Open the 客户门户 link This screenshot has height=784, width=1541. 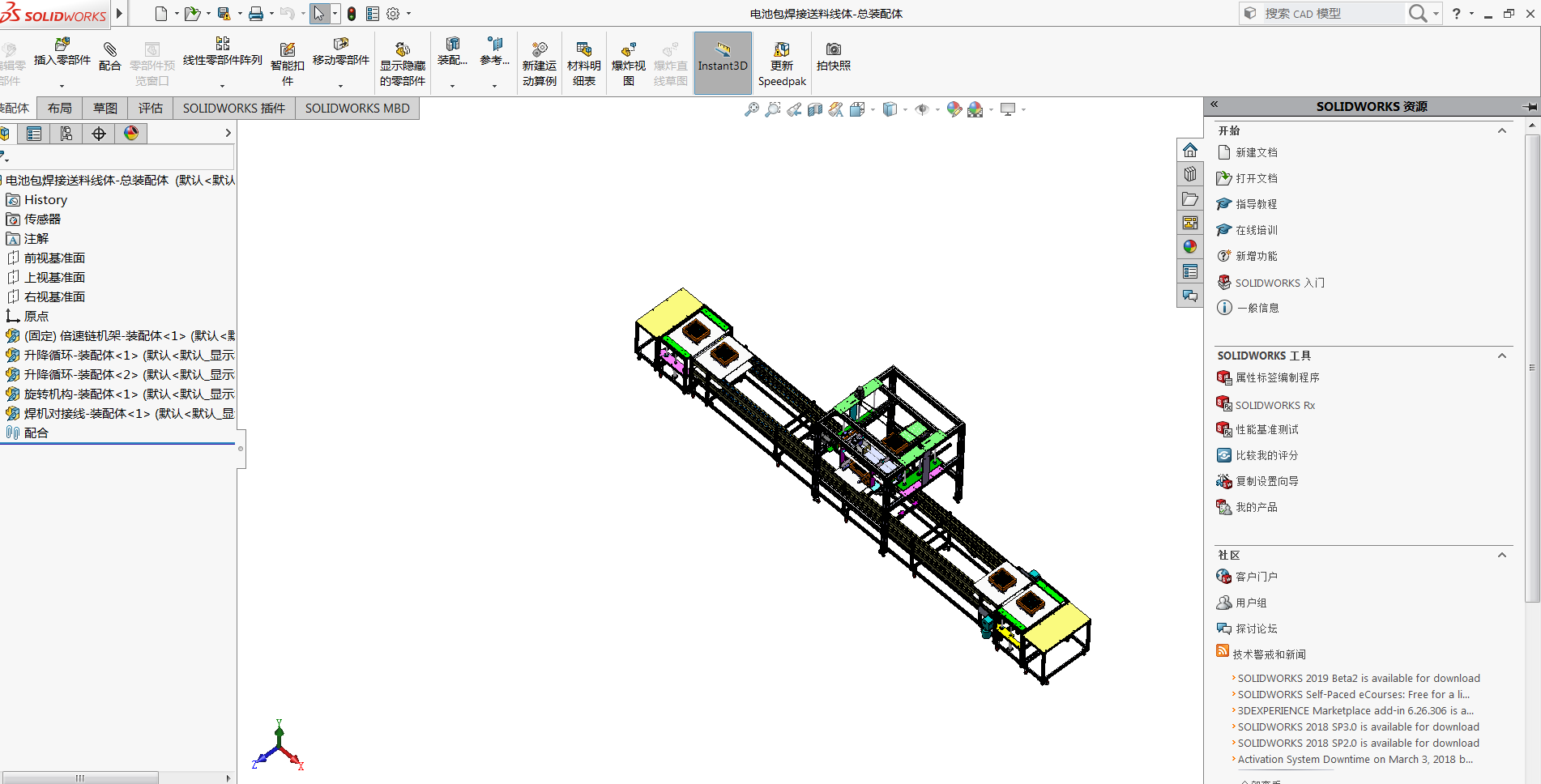pos(1257,577)
